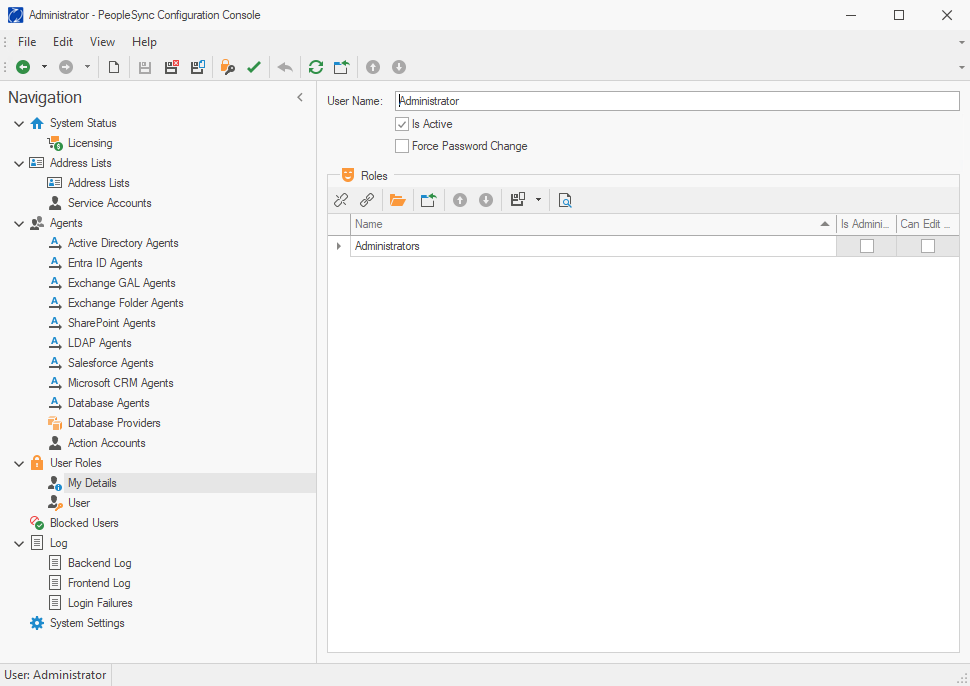Image resolution: width=970 pixels, height=686 pixels.
Task: Click the Roles toolbar move down arrow
Action: click(486, 200)
